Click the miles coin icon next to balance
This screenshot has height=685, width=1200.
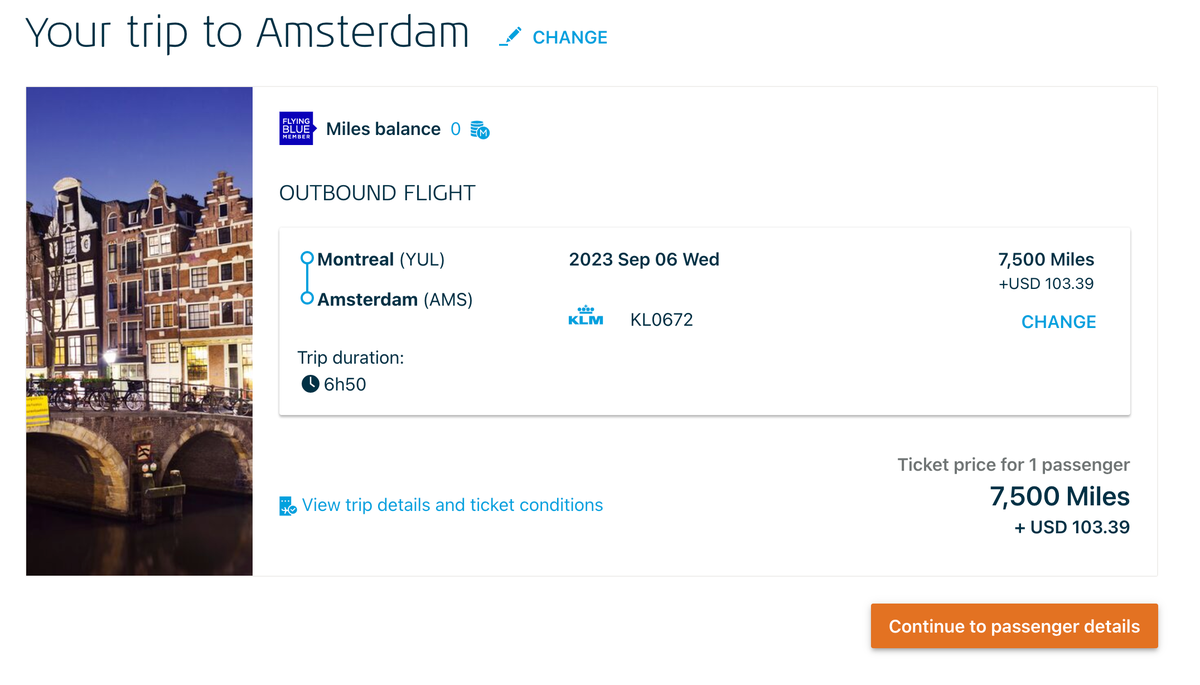(x=478, y=129)
